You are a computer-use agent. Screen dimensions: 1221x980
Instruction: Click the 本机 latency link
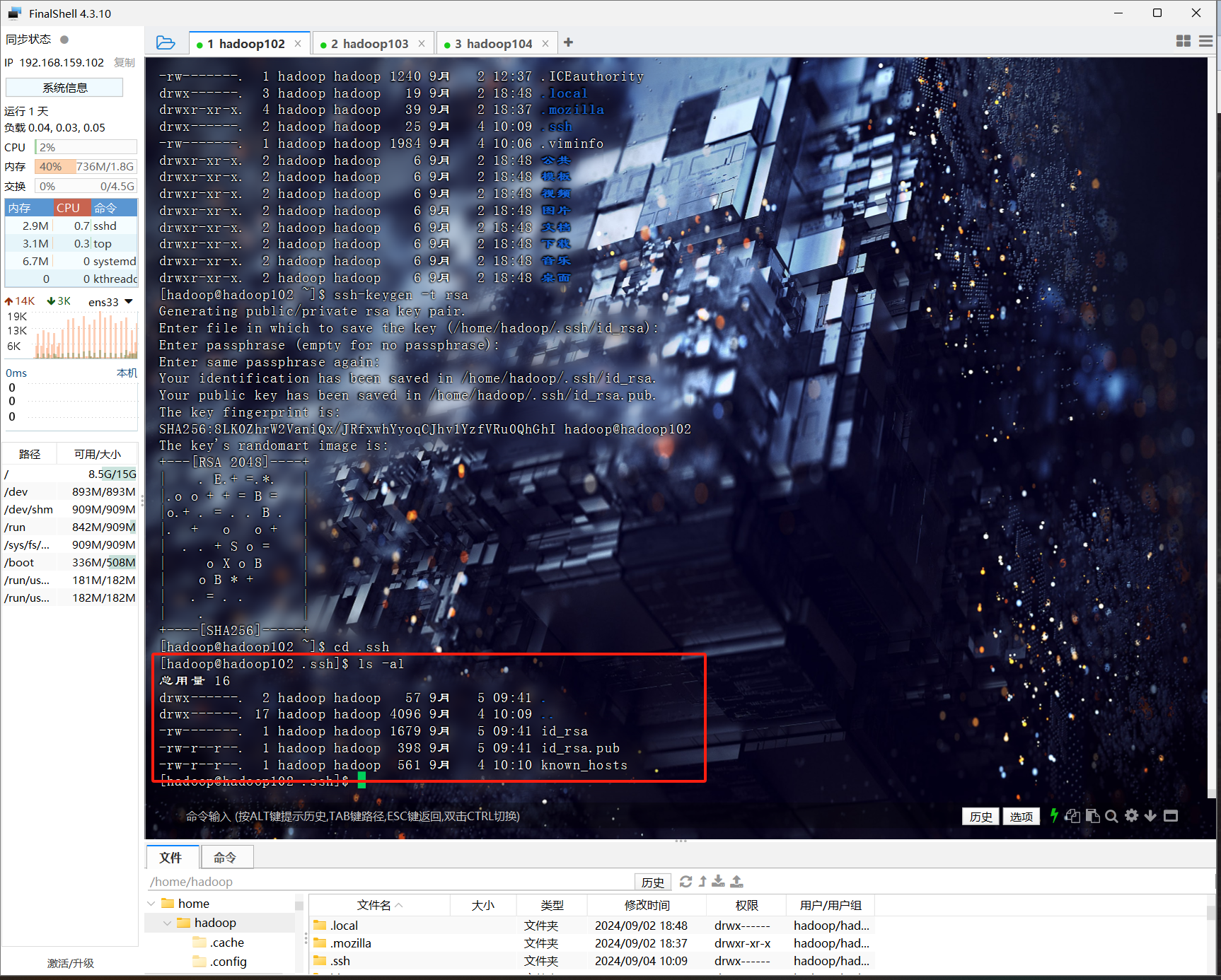tap(127, 373)
